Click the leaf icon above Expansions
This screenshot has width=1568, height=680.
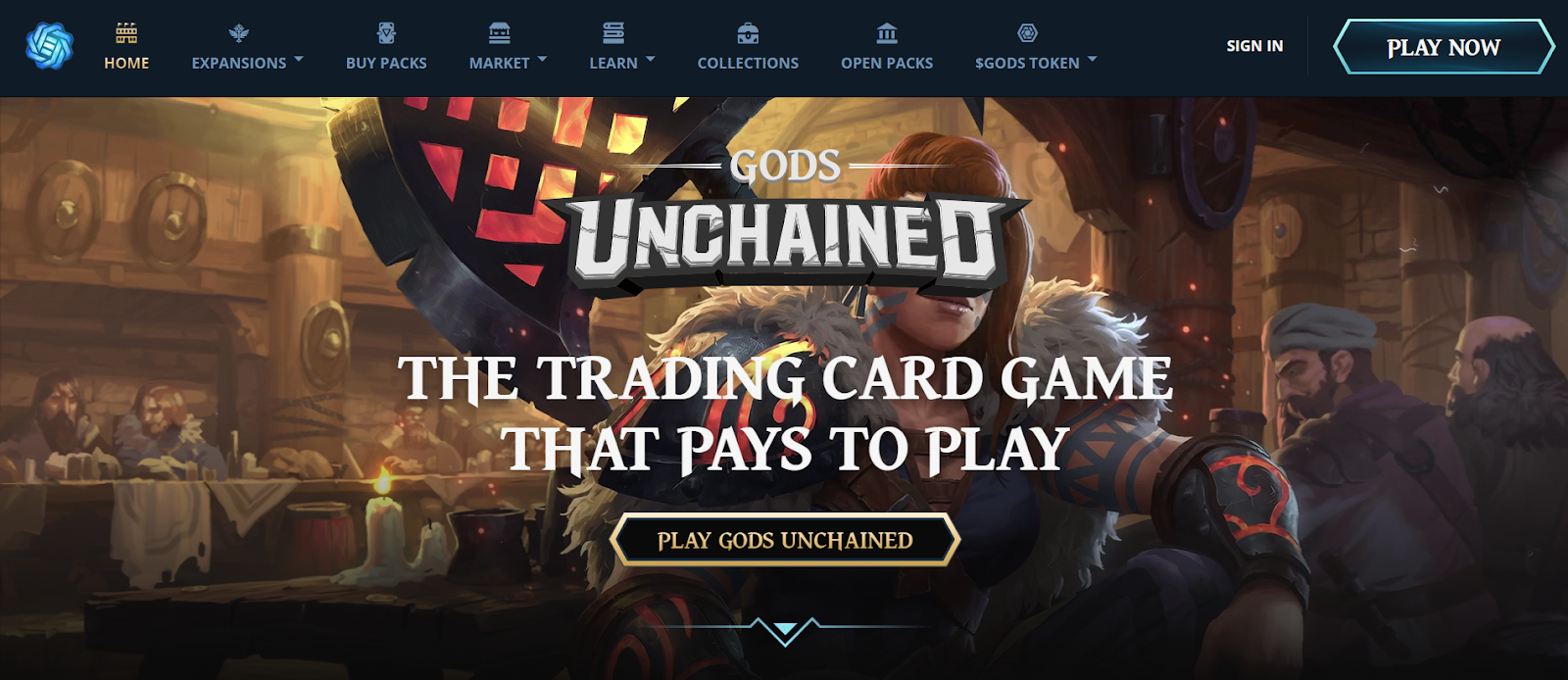[238, 33]
